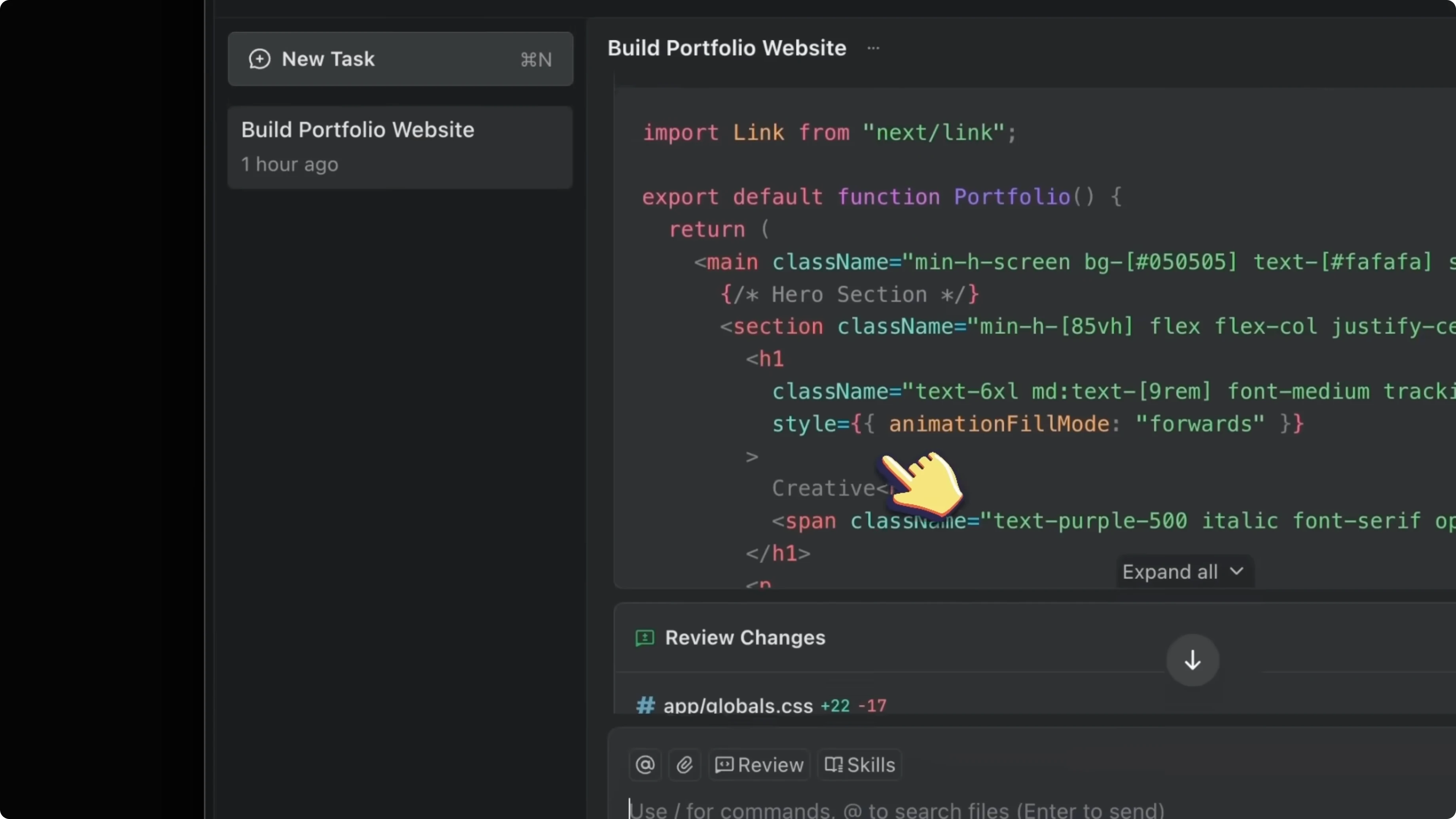The image size is (1456, 819).
Task: Click the New Task plus icon
Action: coord(260,59)
